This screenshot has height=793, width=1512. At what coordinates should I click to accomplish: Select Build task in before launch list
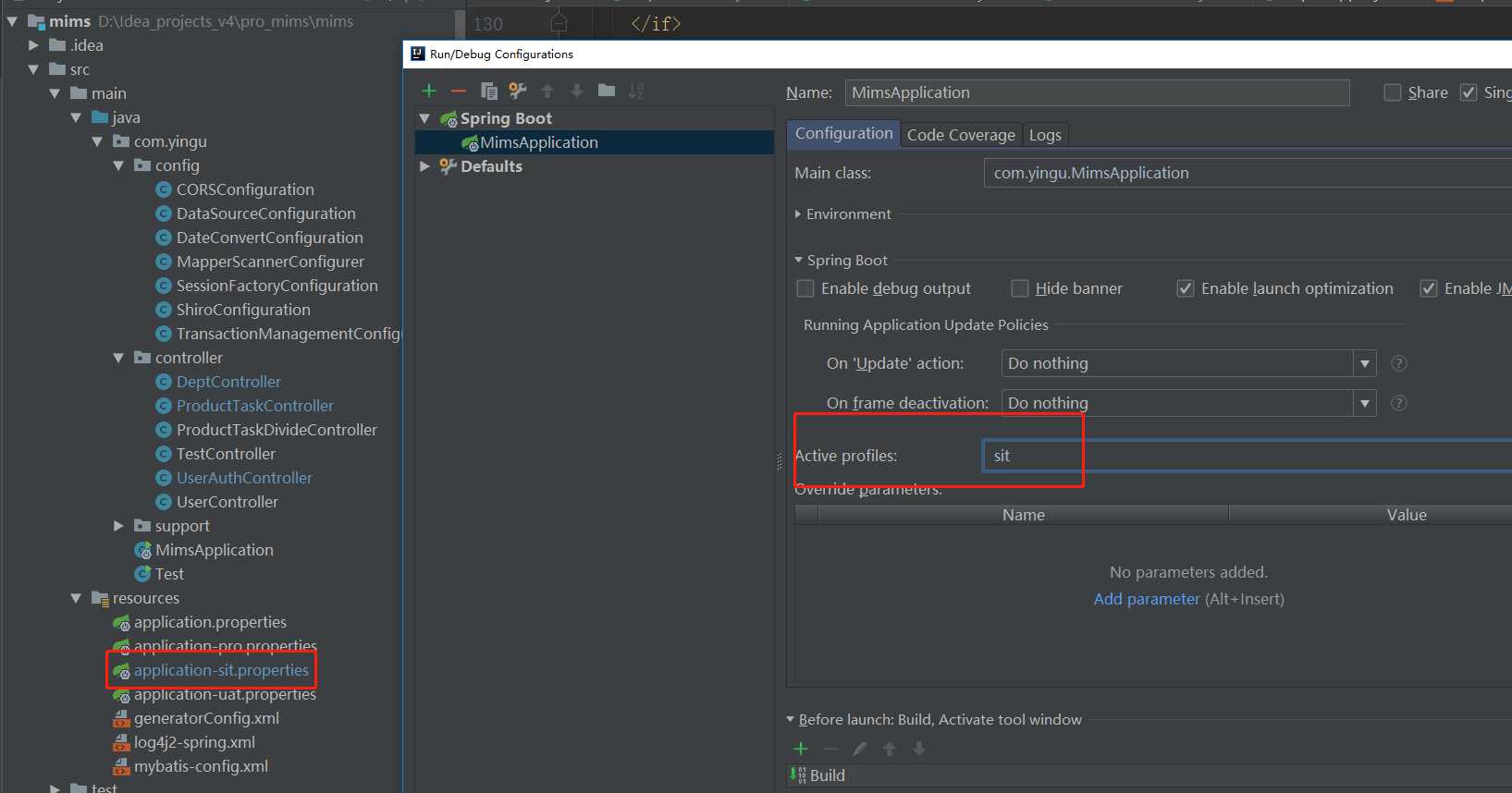(817, 775)
